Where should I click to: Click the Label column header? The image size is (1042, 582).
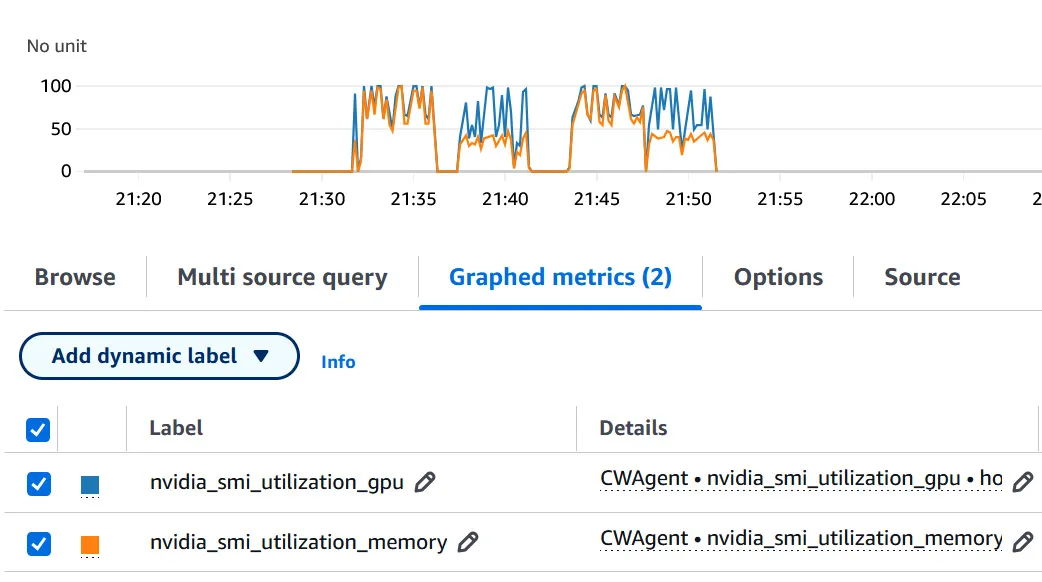175,428
